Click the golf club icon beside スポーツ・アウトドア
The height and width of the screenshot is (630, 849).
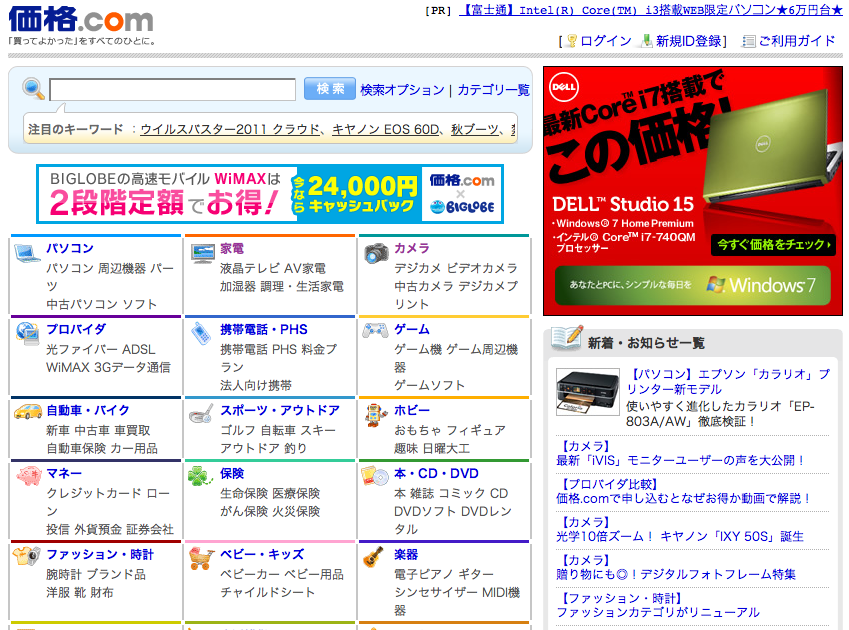tap(201, 414)
